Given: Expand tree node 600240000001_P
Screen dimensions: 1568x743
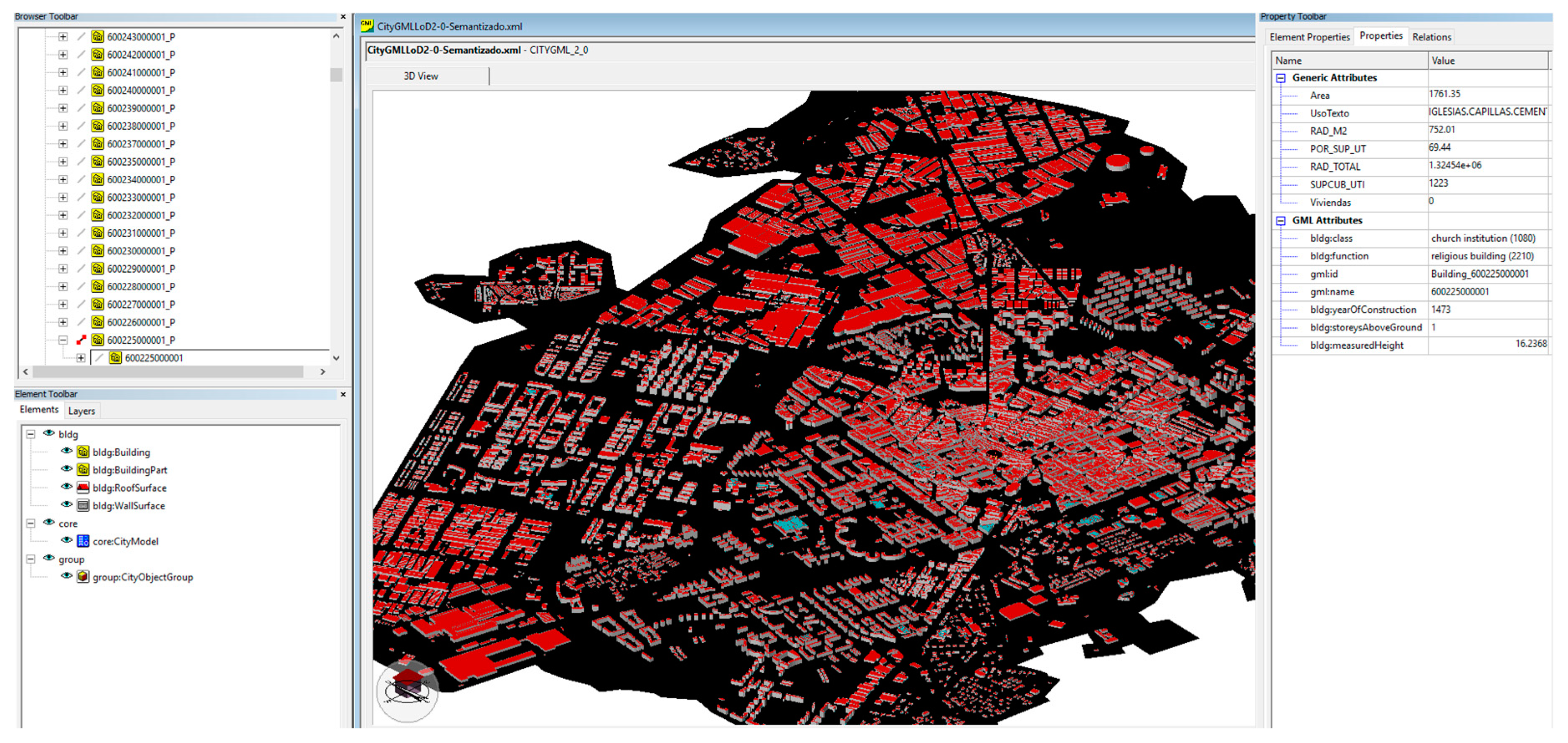Looking at the screenshot, I should (x=63, y=90).
